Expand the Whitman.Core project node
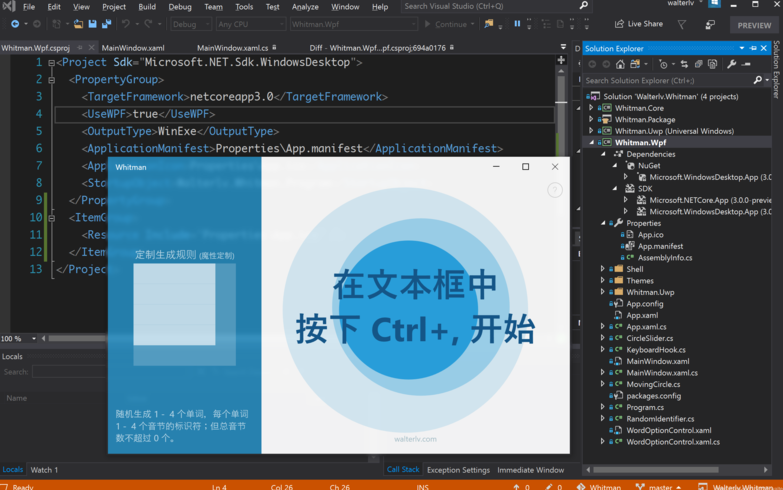 (591, 107)
